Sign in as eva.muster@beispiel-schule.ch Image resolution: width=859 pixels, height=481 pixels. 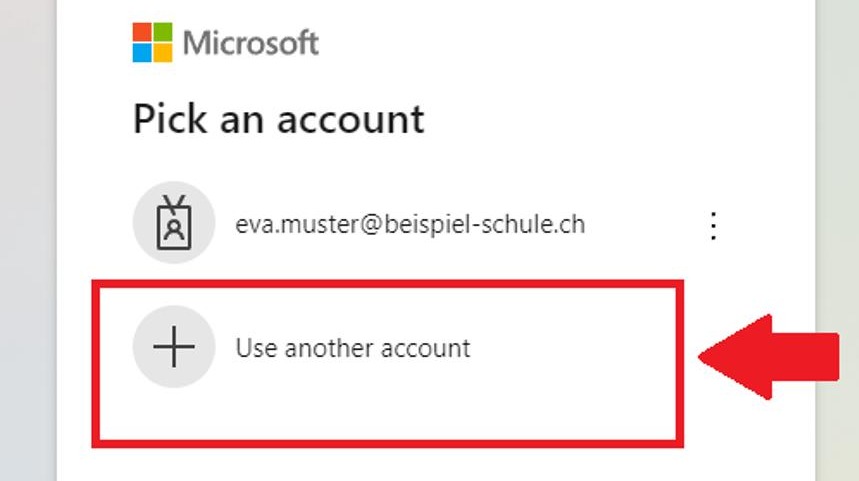pos(410,224)
